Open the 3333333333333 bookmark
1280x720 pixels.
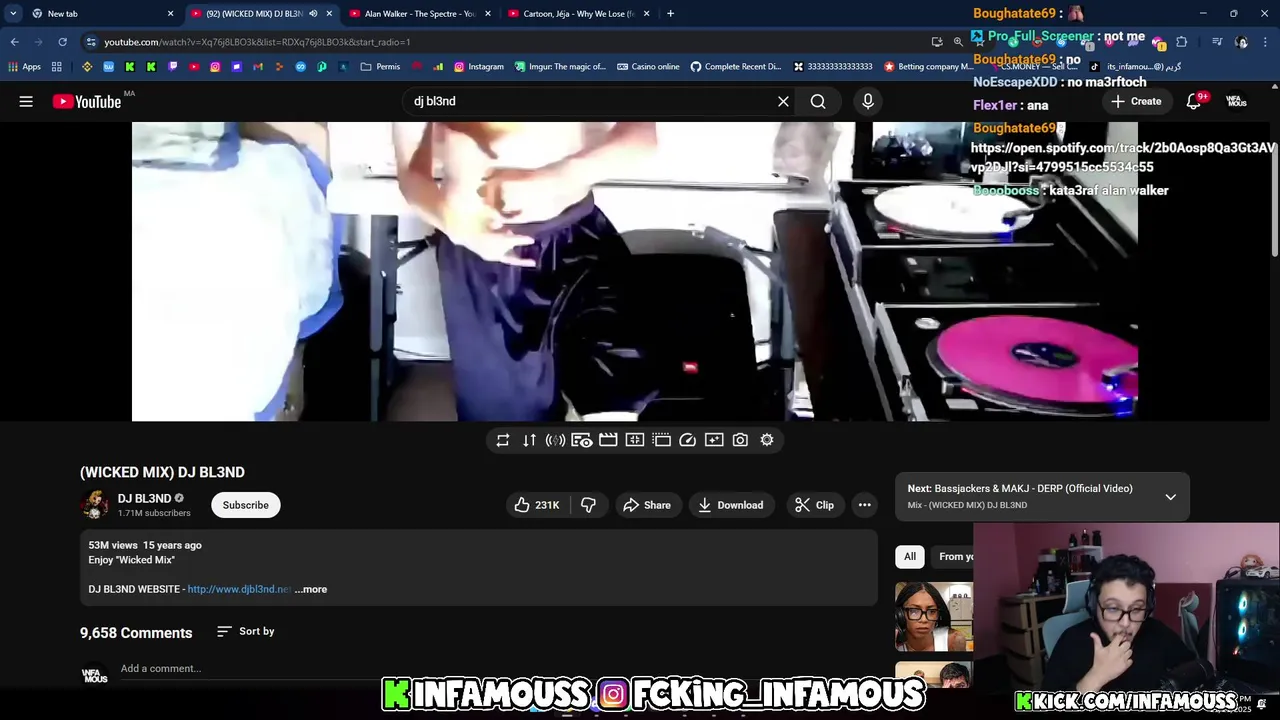click(833, 67)
